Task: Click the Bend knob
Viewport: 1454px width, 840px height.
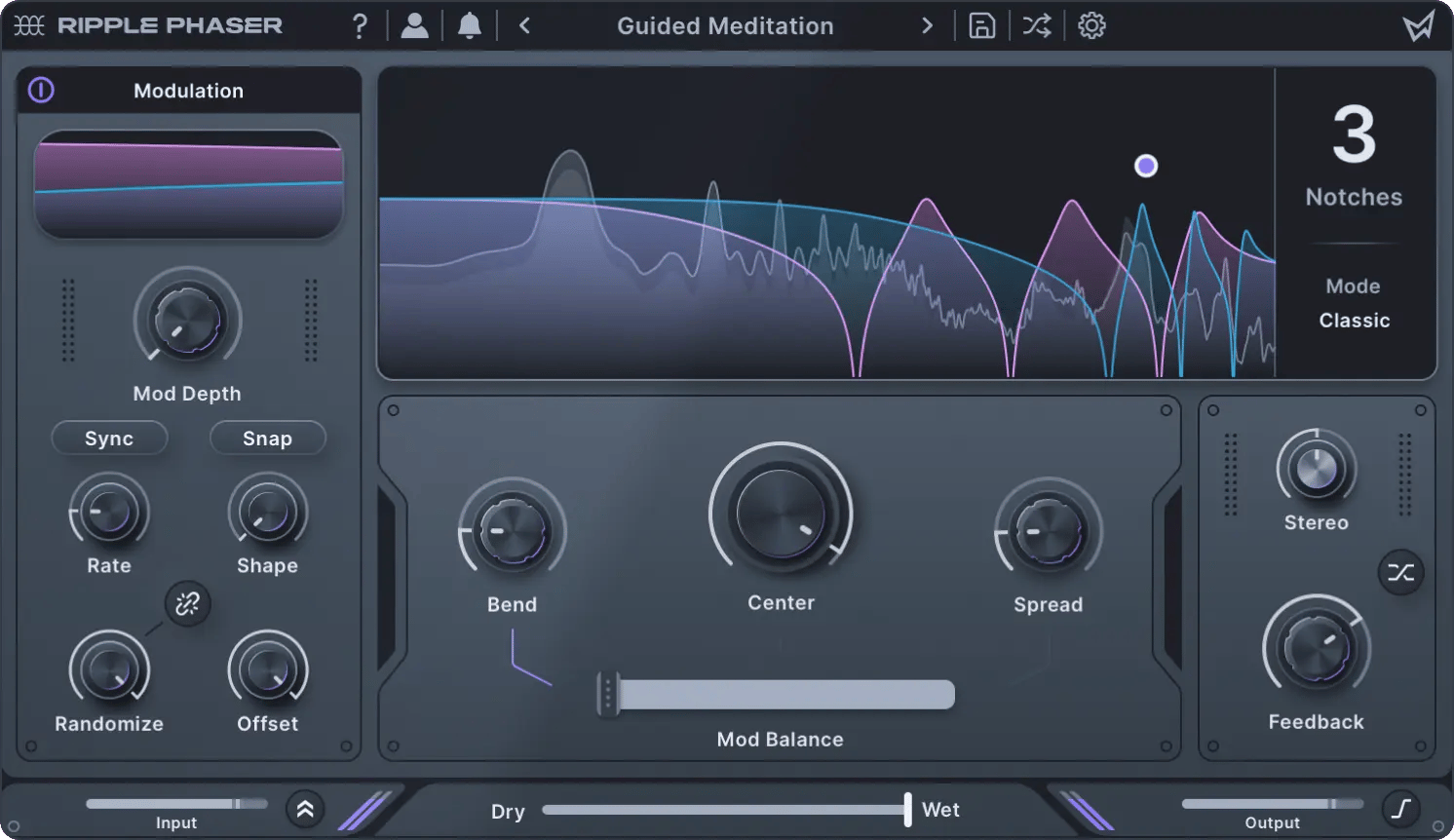Action: point(513,532)
